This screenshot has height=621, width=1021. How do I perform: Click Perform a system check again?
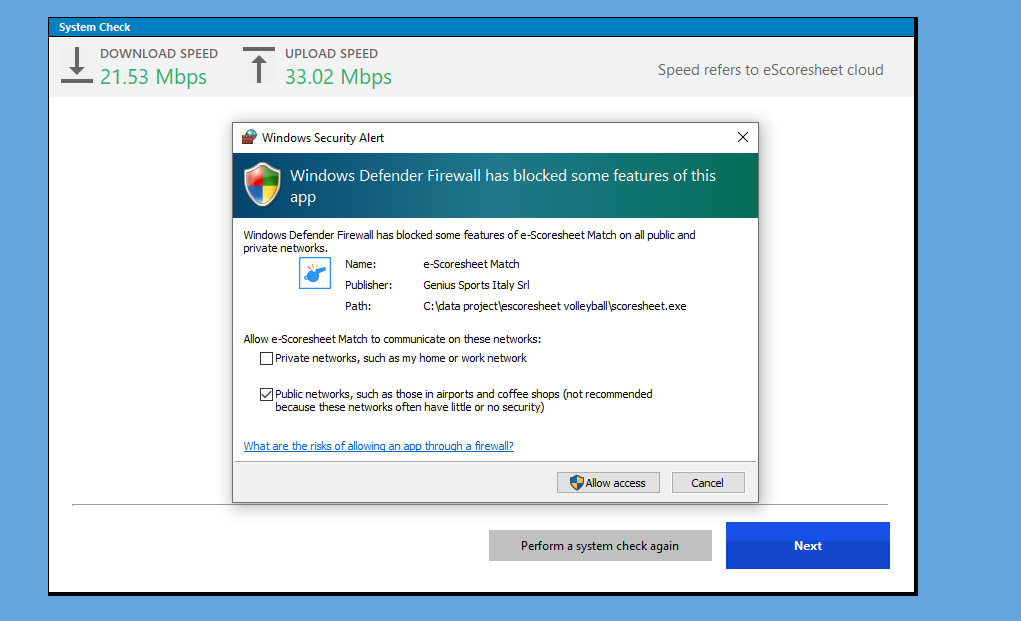click(x=600, y=545)
